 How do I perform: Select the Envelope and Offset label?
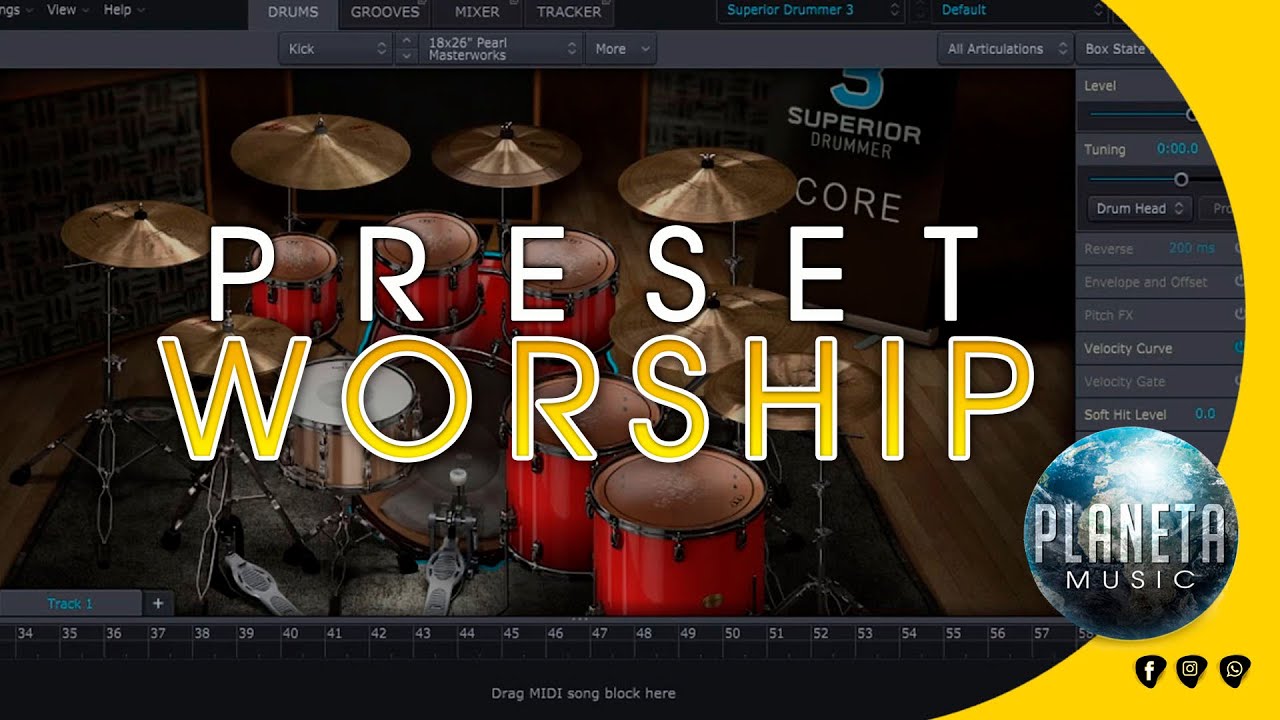1146,282
